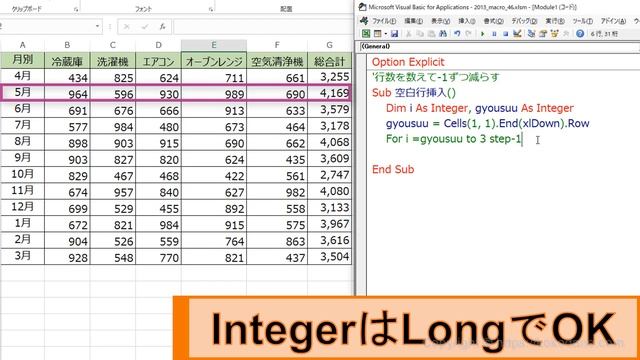Screen dimensions: 640x360
Task: Run the macro with green play icon
Action: 482,33
